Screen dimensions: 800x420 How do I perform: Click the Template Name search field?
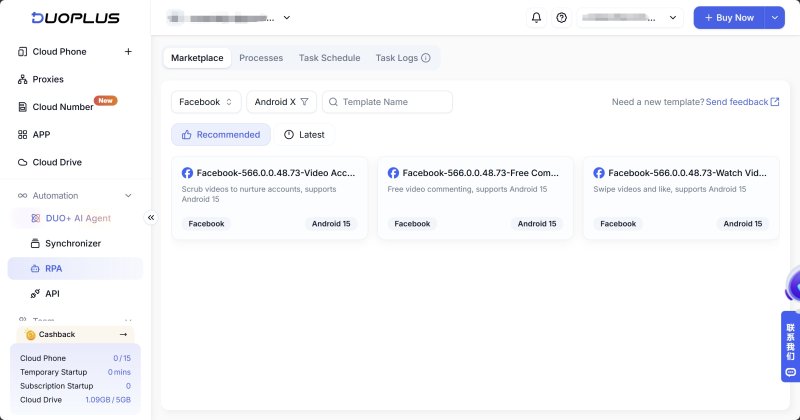(x=387, y=102)
